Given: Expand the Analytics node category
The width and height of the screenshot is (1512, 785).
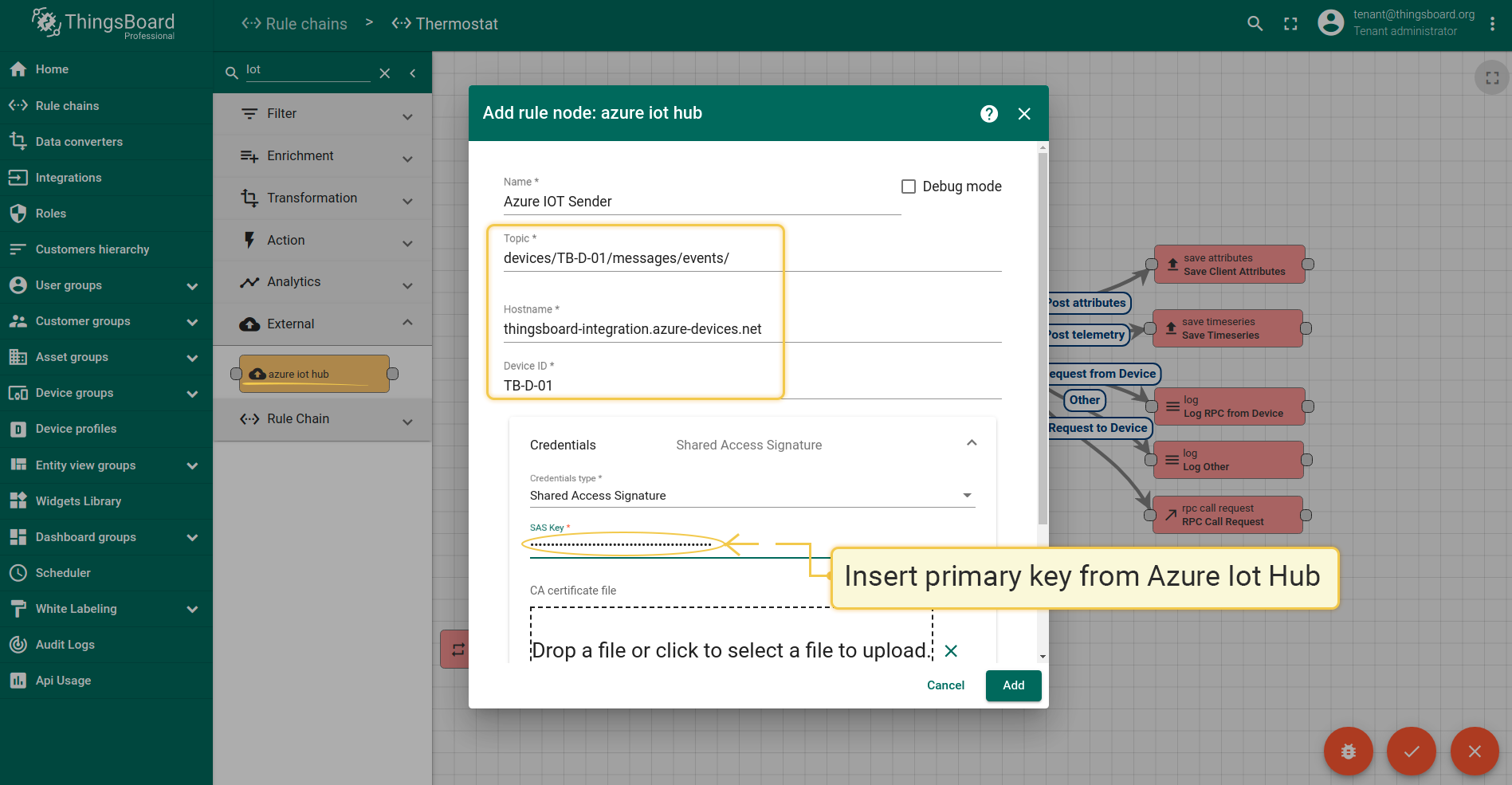Looking at the screenshot, I should (323, 282).
